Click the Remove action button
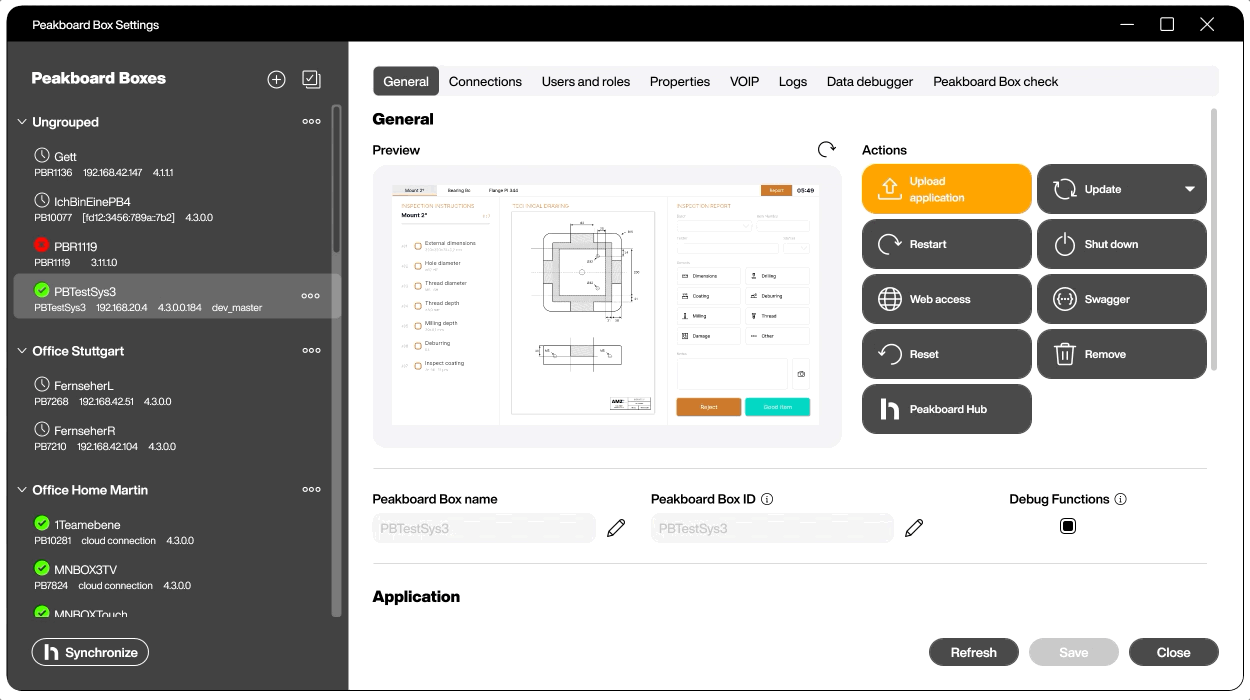The width and height of the screenshot is (1250, 700). tap(1121, 354)
